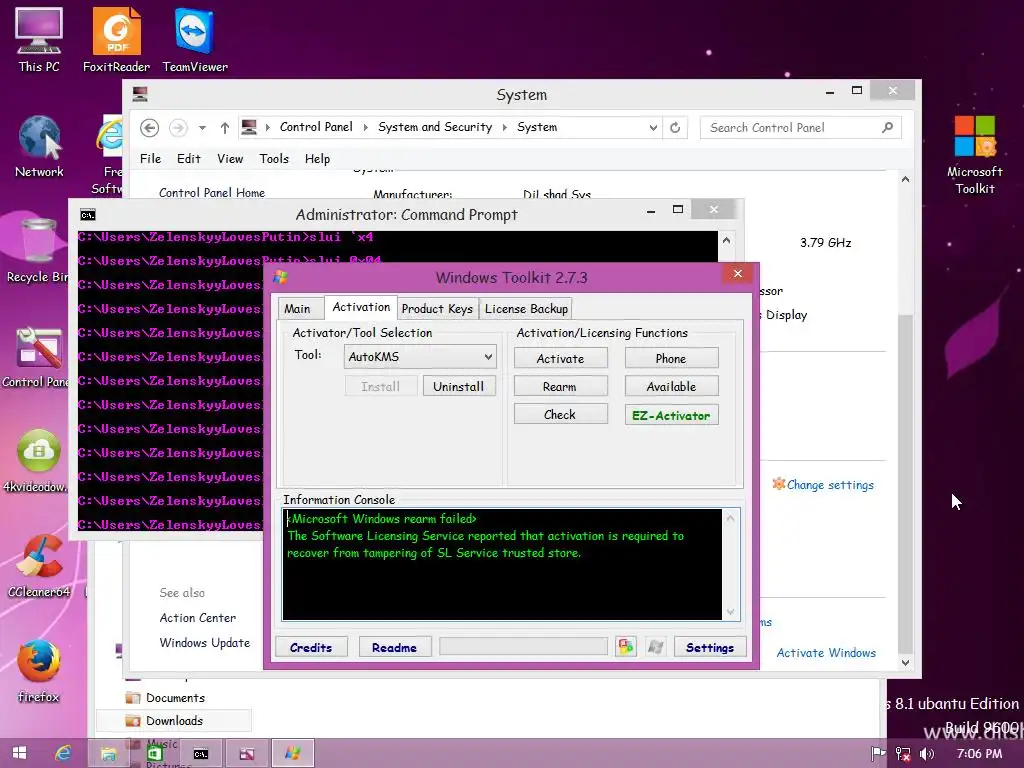Run the EZ-Activator button

pos(671,415)
